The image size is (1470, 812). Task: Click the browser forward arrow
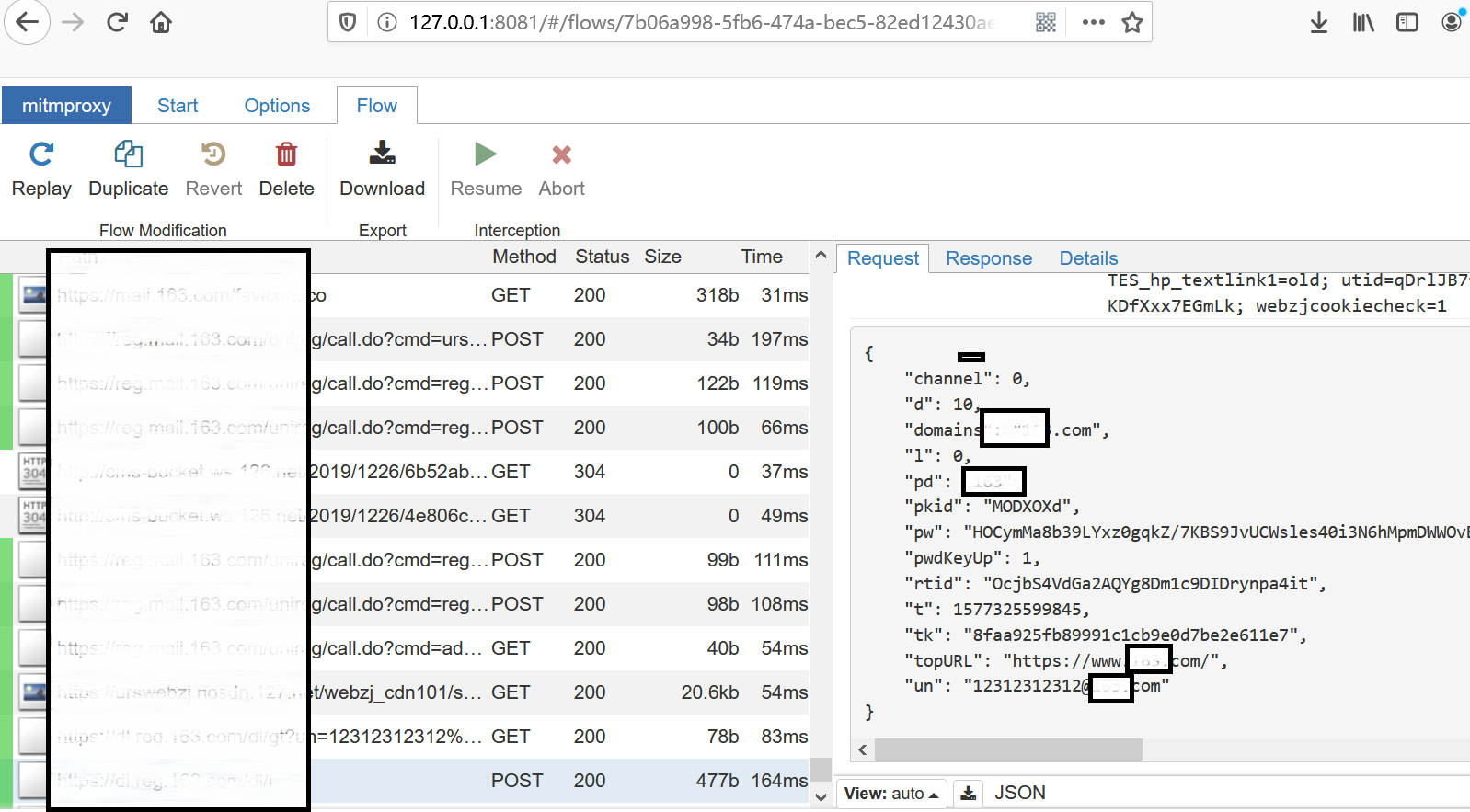[x=73, y=22]
